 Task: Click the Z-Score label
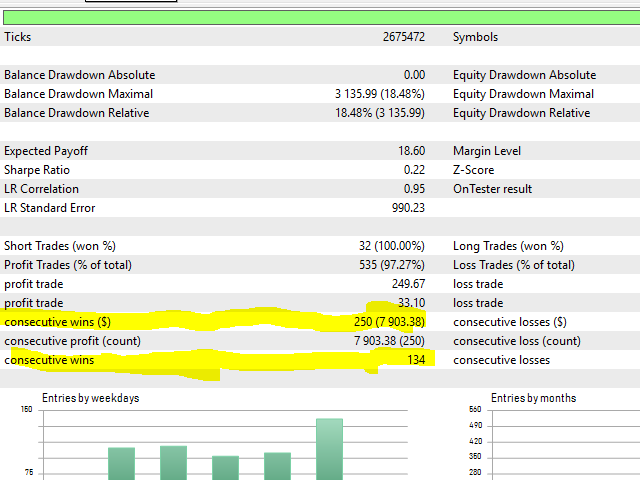pyautogui.click(x=475, y=170)
